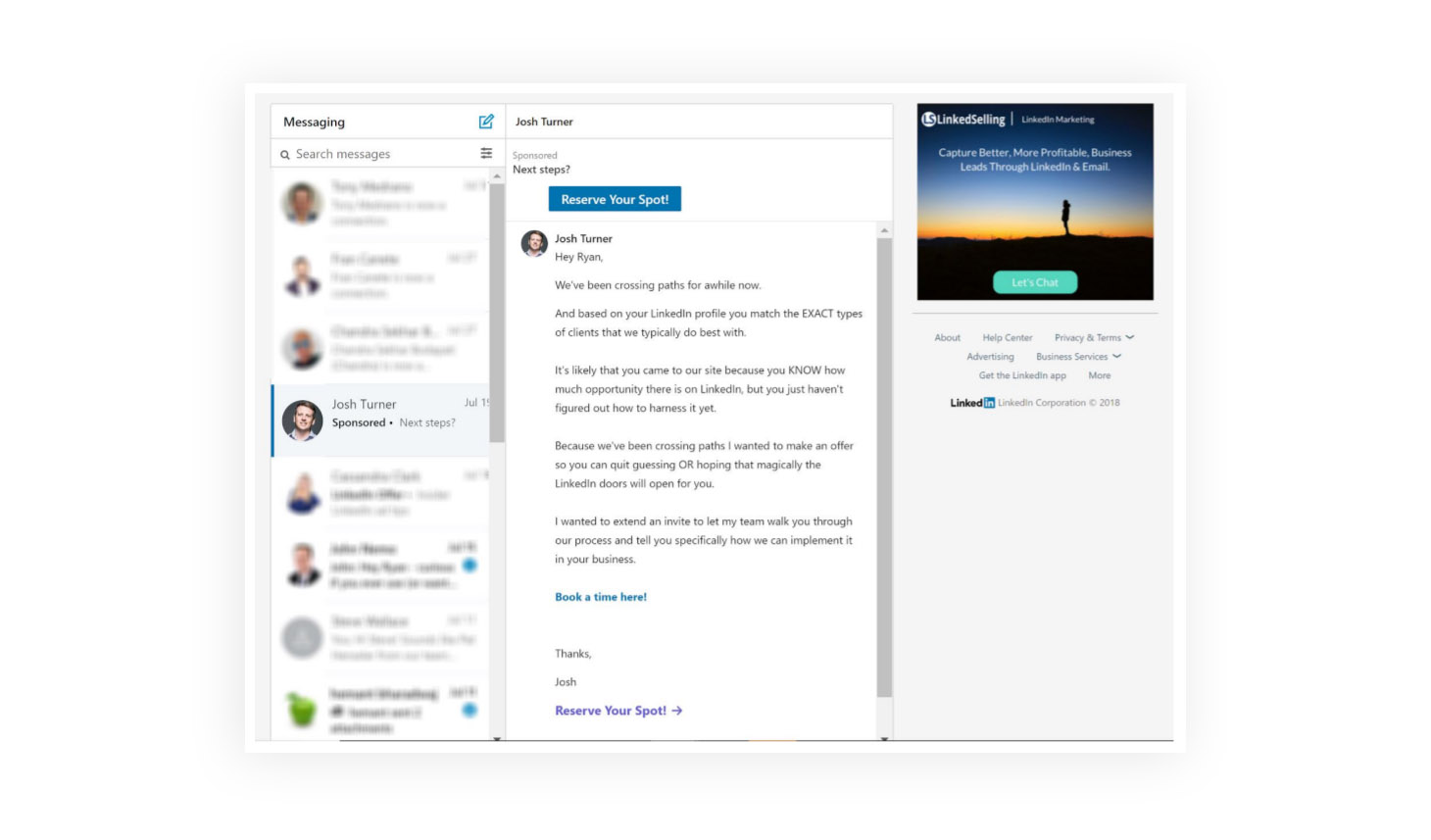This screenshot has height=840, width=1431.
Task: Open the Help Center footer link
Action: click(x=1008, y=337)
